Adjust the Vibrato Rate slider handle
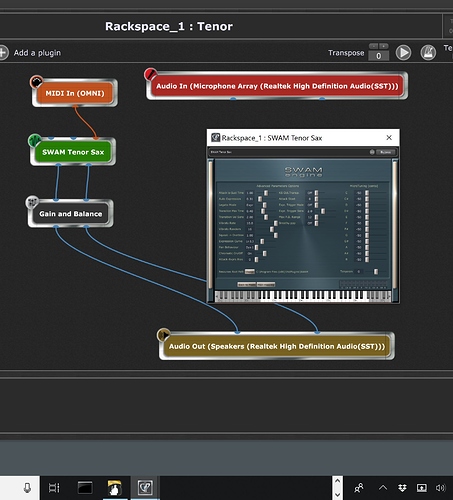This screenshot has width=453, height=500. coord(276,223)
